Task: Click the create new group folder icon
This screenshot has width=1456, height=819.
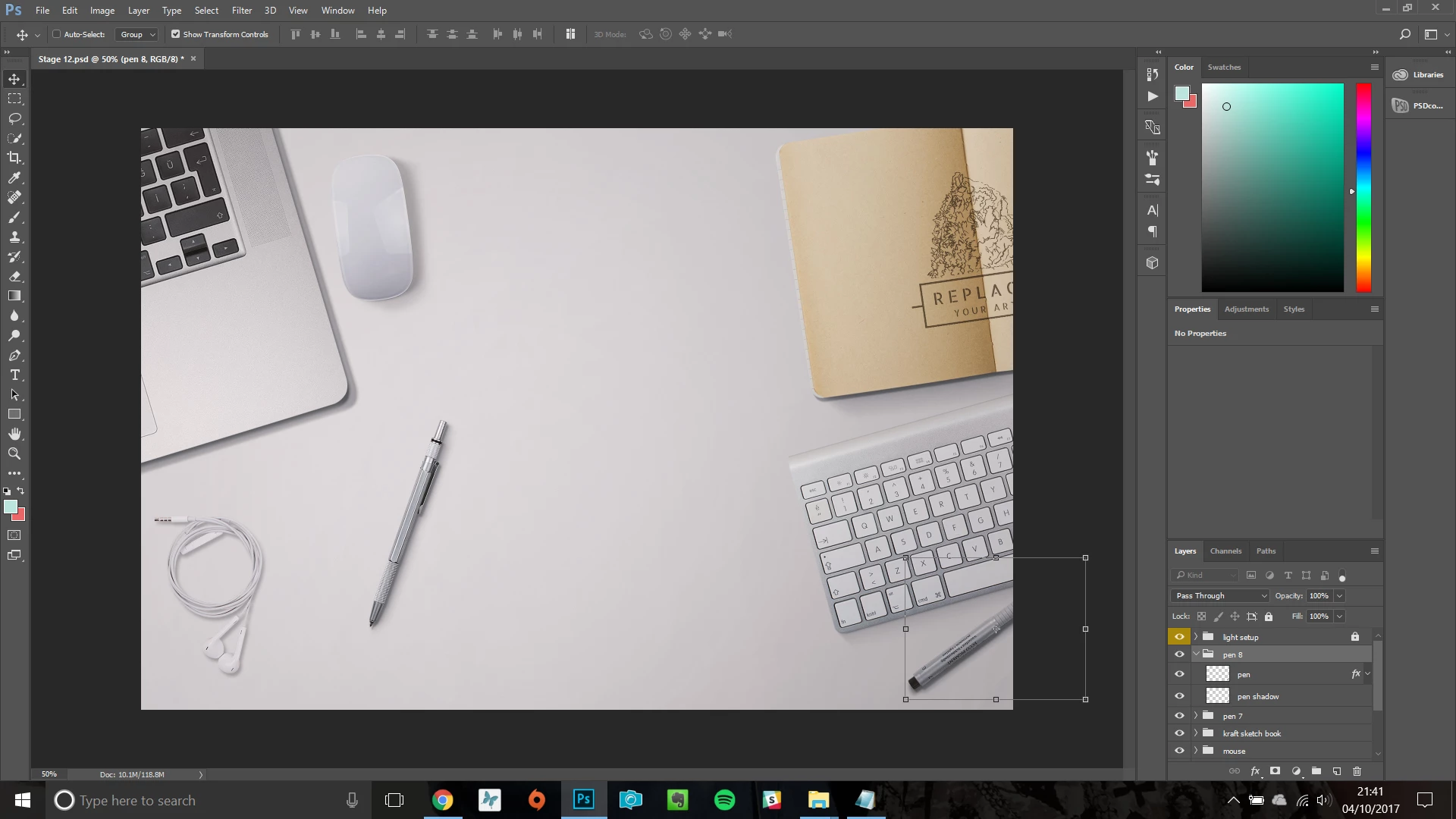Action: [x=1316, y=771]
